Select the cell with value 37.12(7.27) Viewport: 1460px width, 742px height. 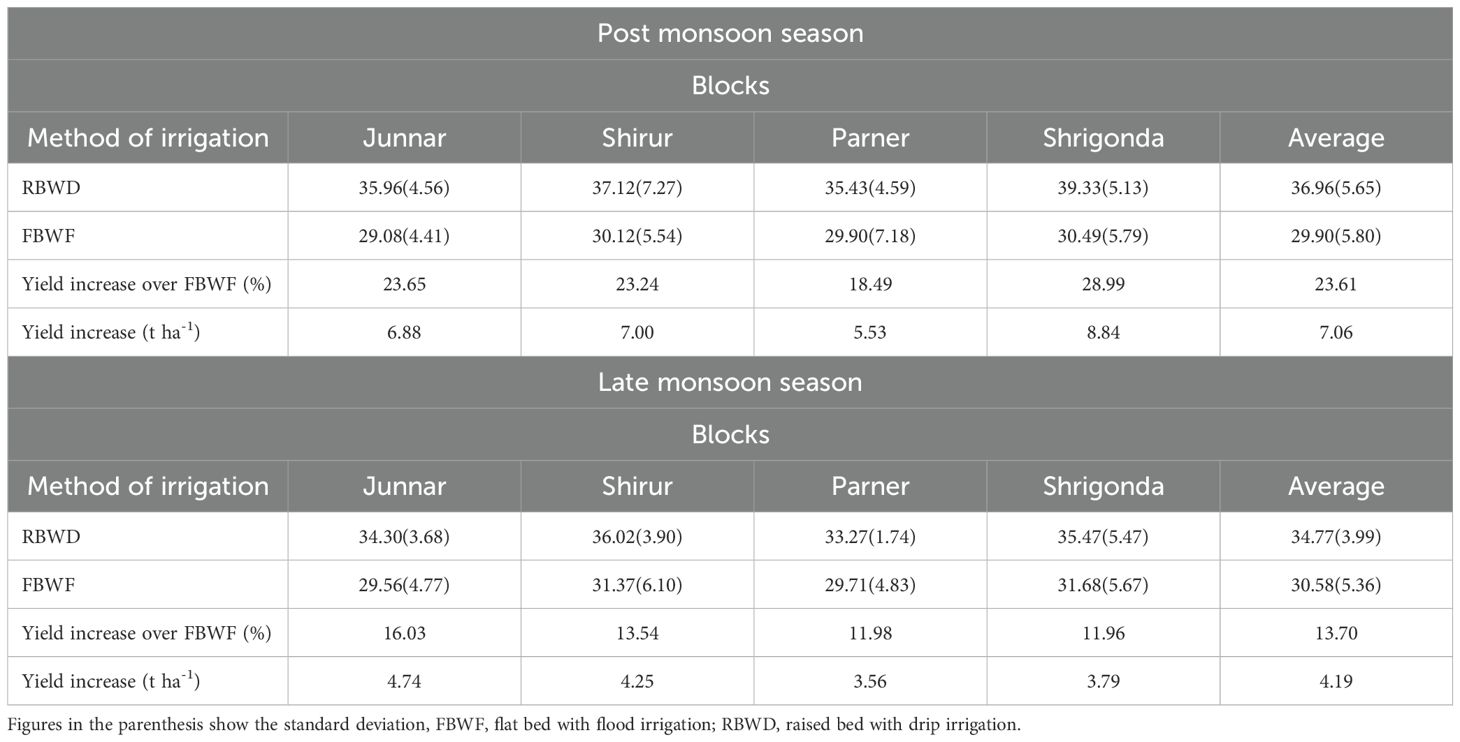pyautogui.click(x=637, y=188)
